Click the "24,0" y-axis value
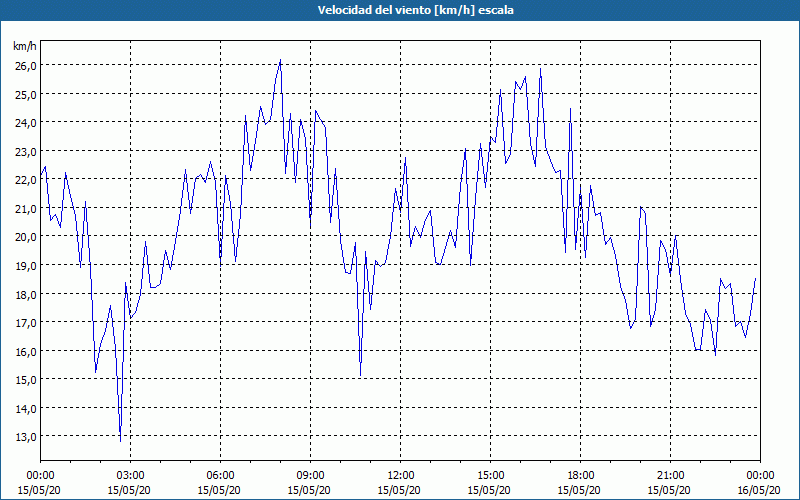 click(25, 123)
